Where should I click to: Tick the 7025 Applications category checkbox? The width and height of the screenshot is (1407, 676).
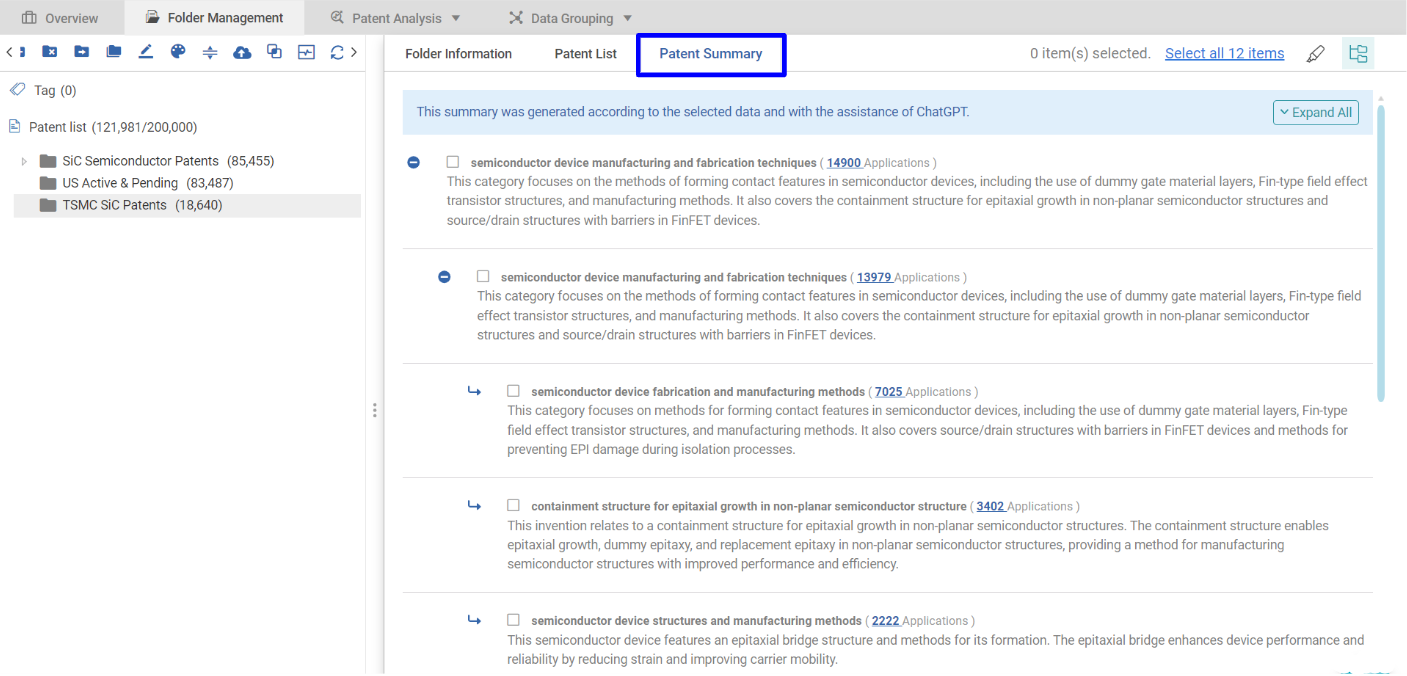514,391
